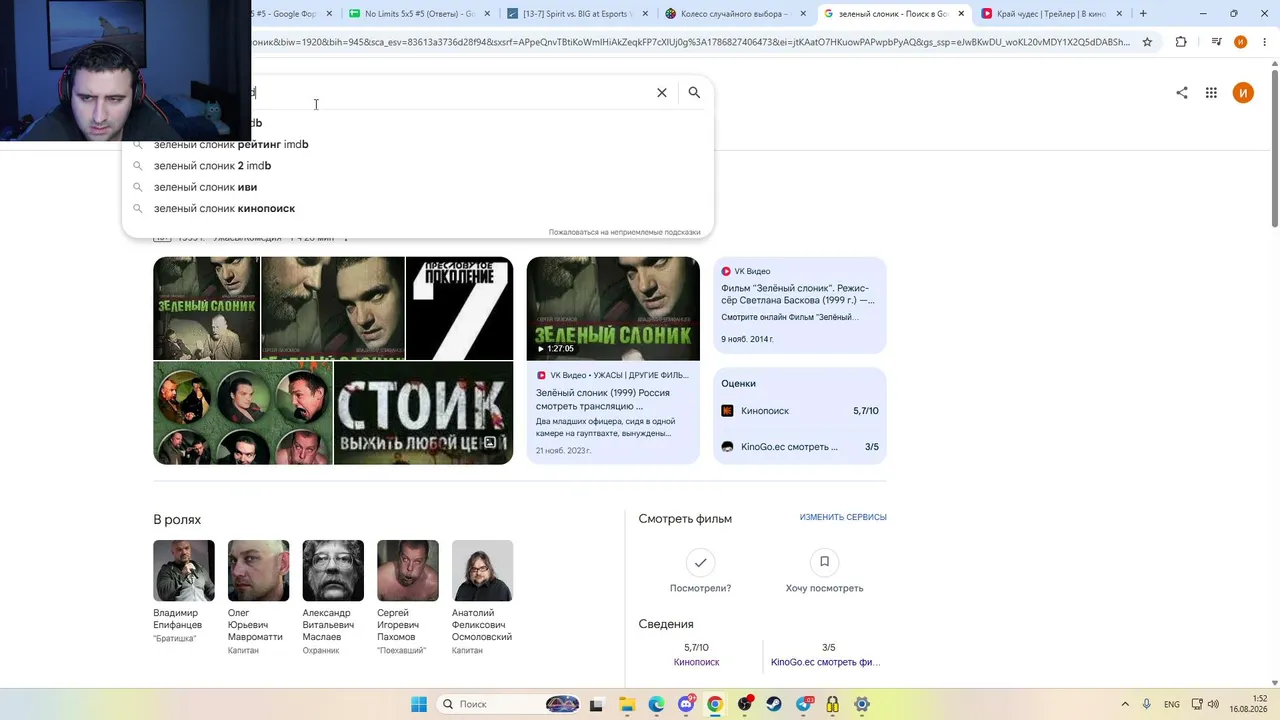Open VK Видео result 'Фильм Зелёный слоник'
The width and height of the screenshot is (1280, 720).
[800, 305]
